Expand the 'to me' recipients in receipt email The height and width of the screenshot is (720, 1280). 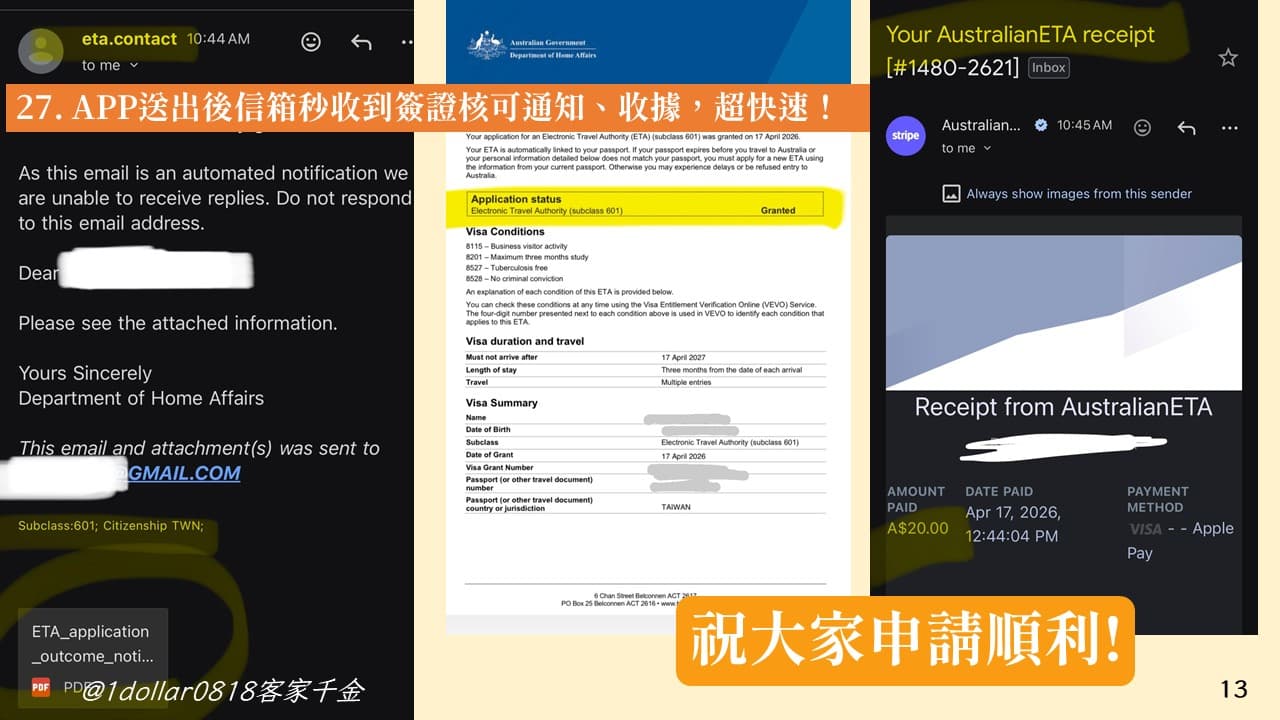(x=966, y=148)
